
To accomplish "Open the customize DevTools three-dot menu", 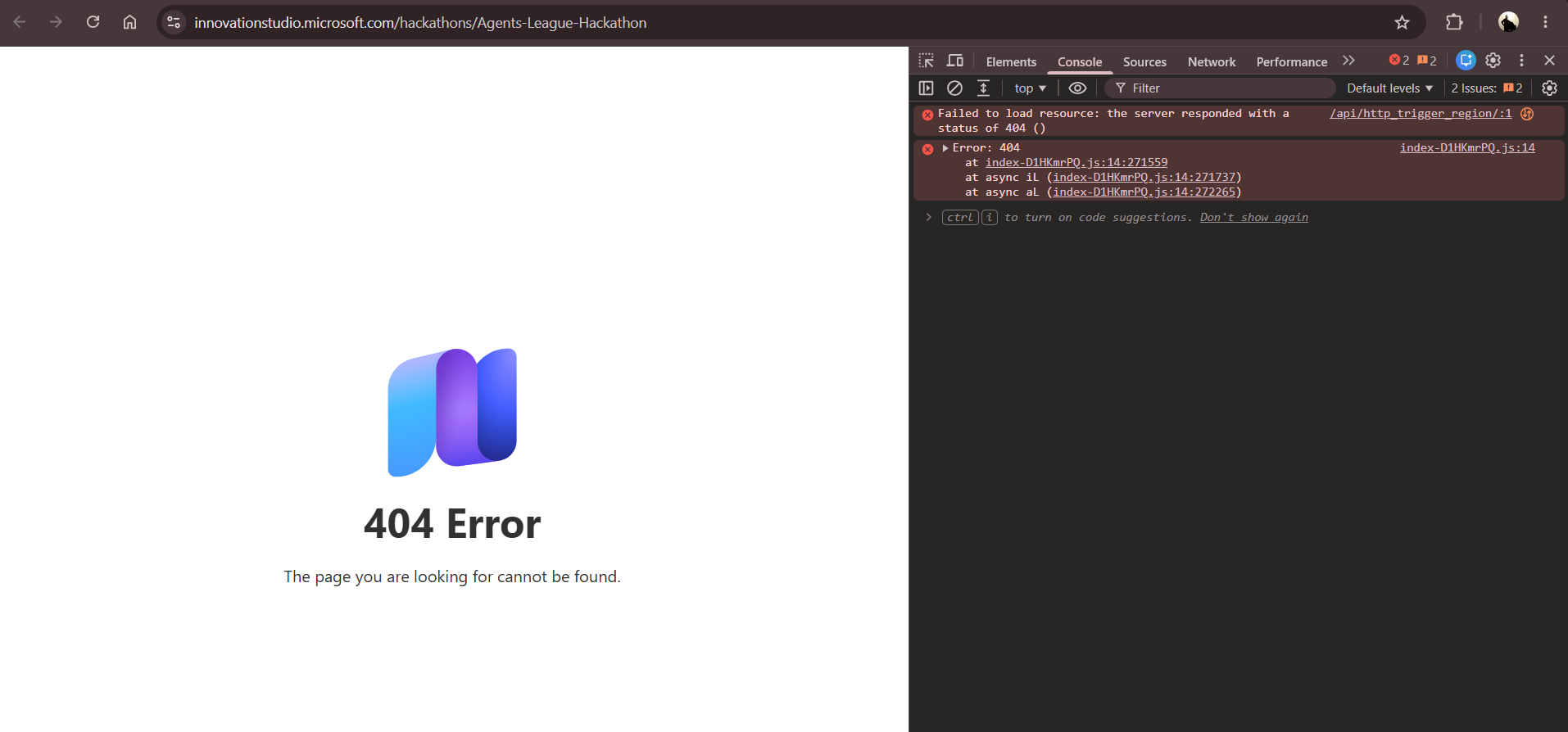I will coord(1521,61).
